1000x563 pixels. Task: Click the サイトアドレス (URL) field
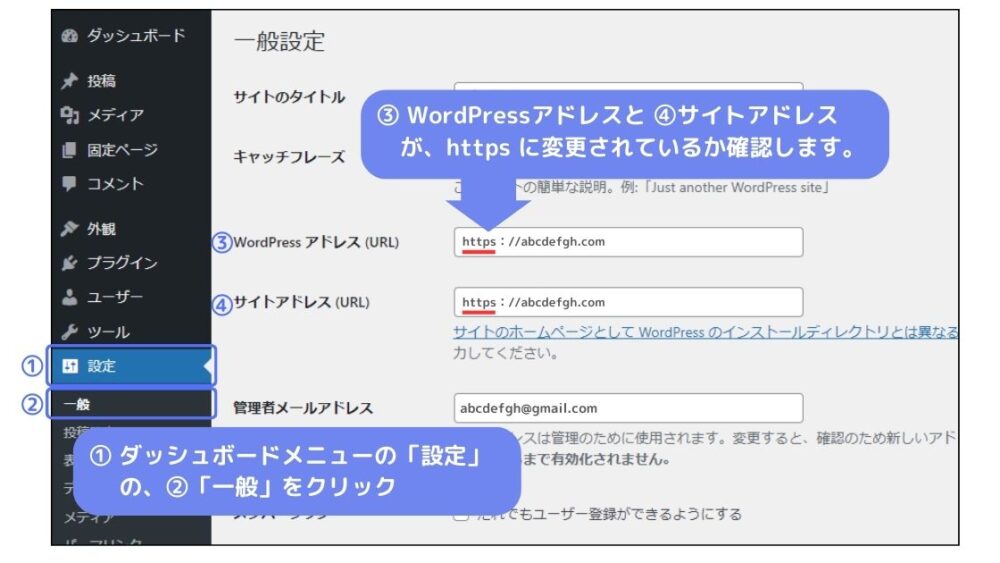pos(628,302)
